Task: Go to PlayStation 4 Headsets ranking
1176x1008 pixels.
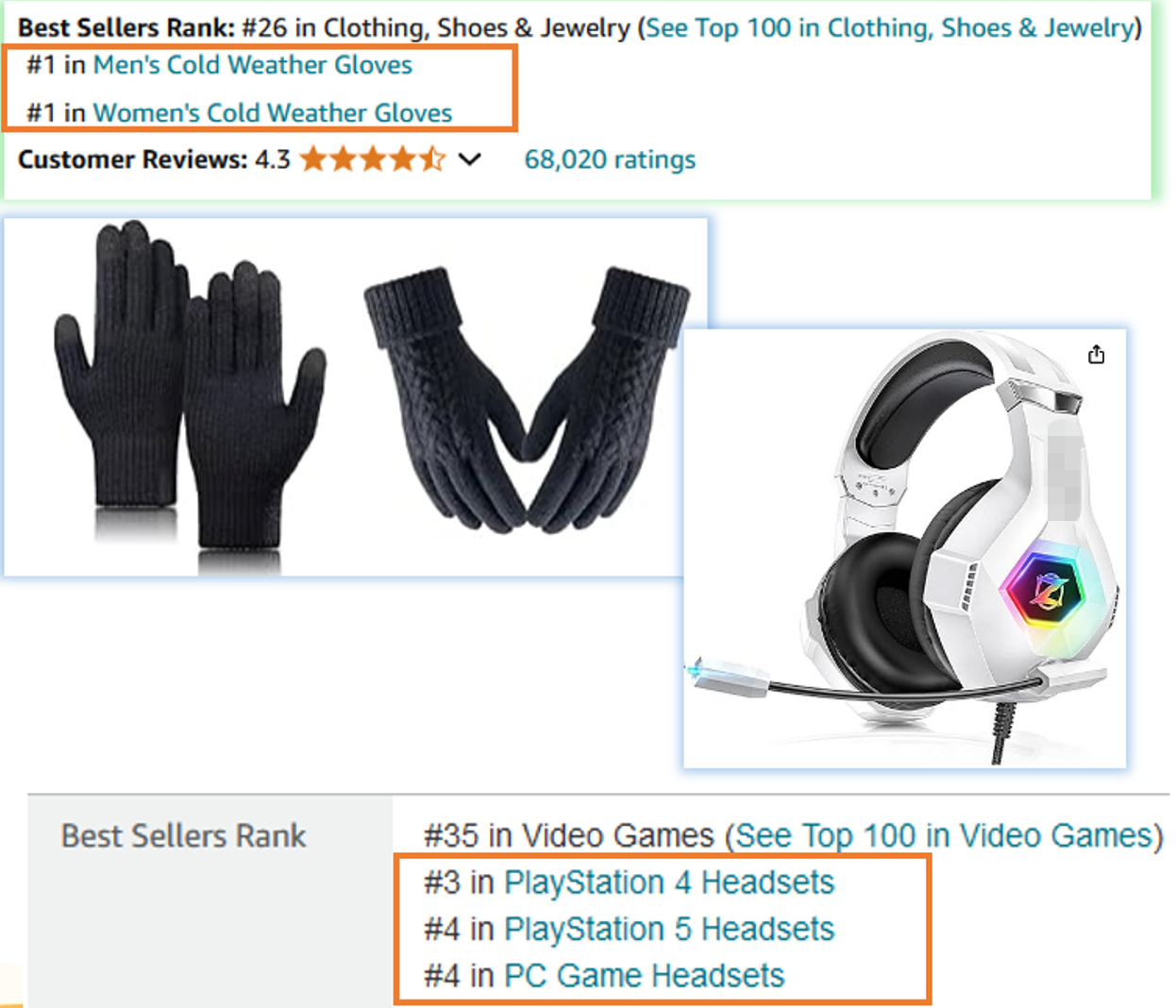Action: pos(669,882)
